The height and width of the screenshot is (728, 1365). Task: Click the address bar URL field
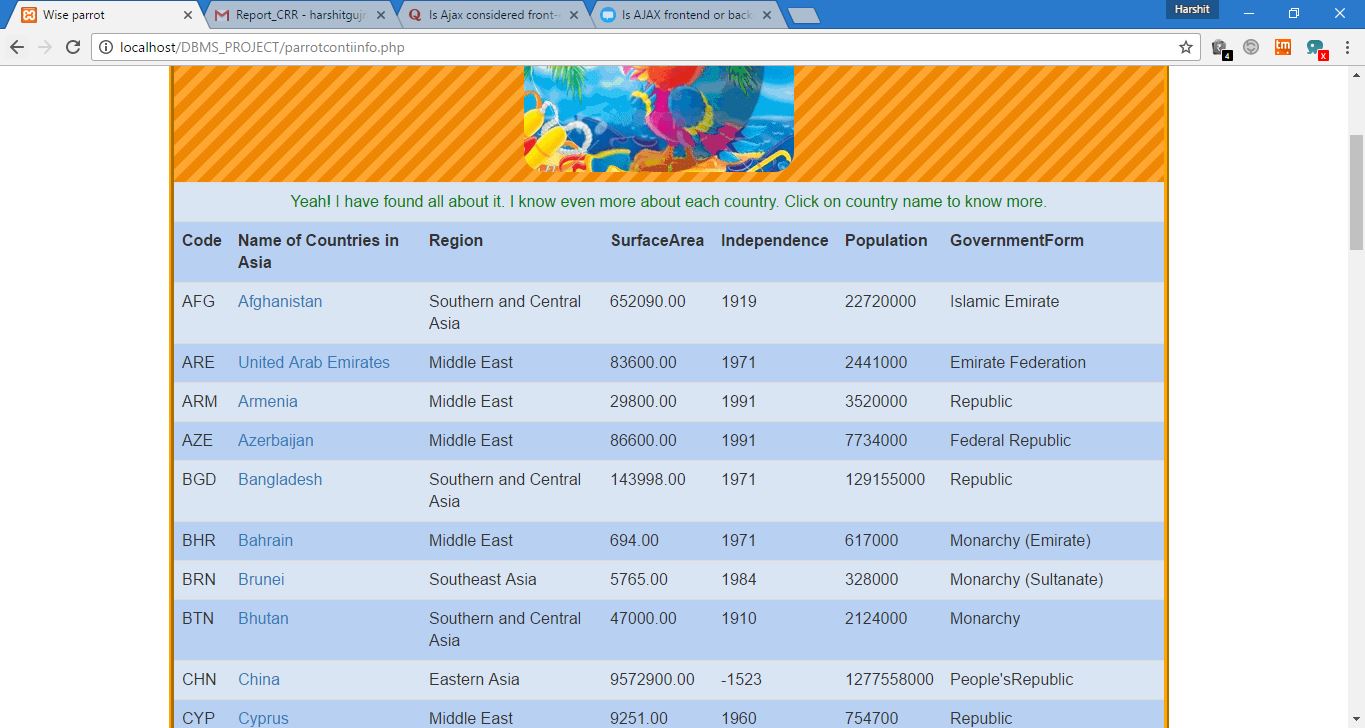pos(645,47)
